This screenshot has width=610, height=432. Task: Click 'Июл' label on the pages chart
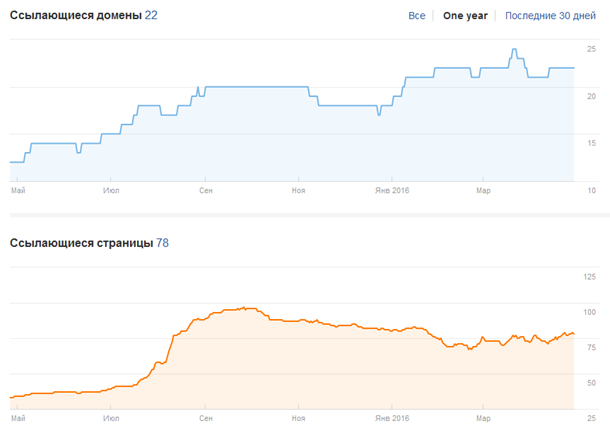point(111,418)
